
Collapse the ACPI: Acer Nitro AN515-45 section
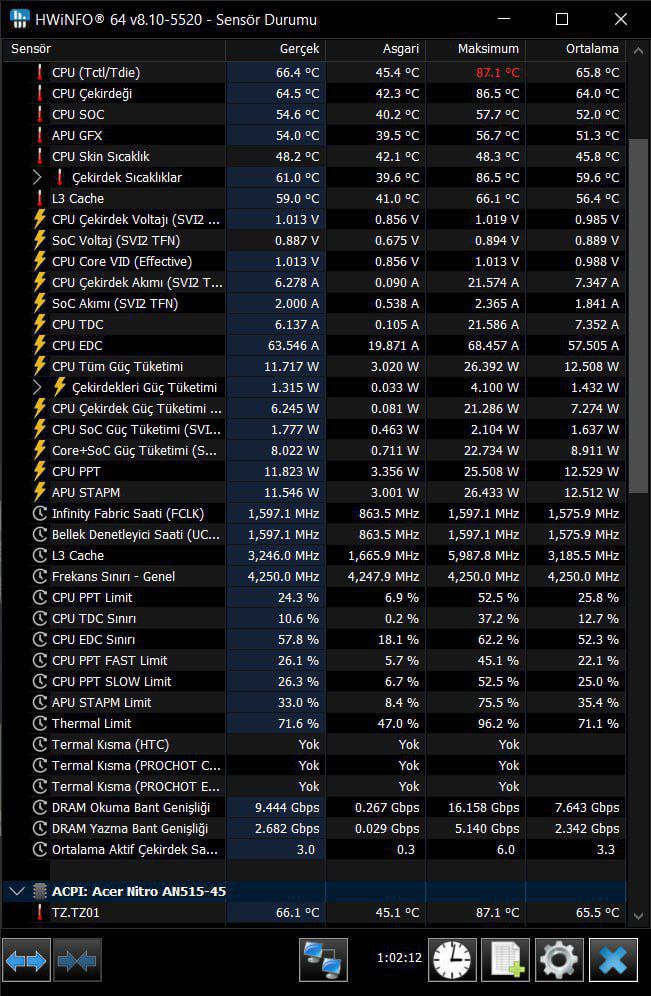point(17,891)
